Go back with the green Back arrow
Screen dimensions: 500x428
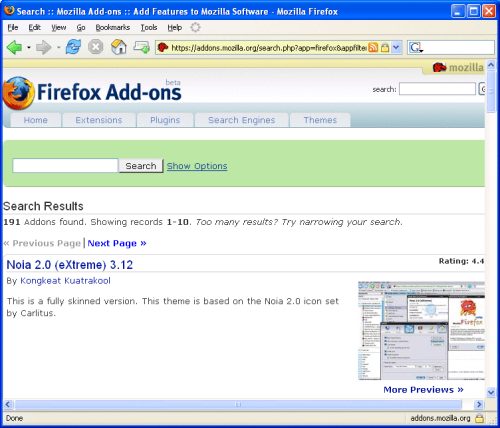tap(14, 48)
